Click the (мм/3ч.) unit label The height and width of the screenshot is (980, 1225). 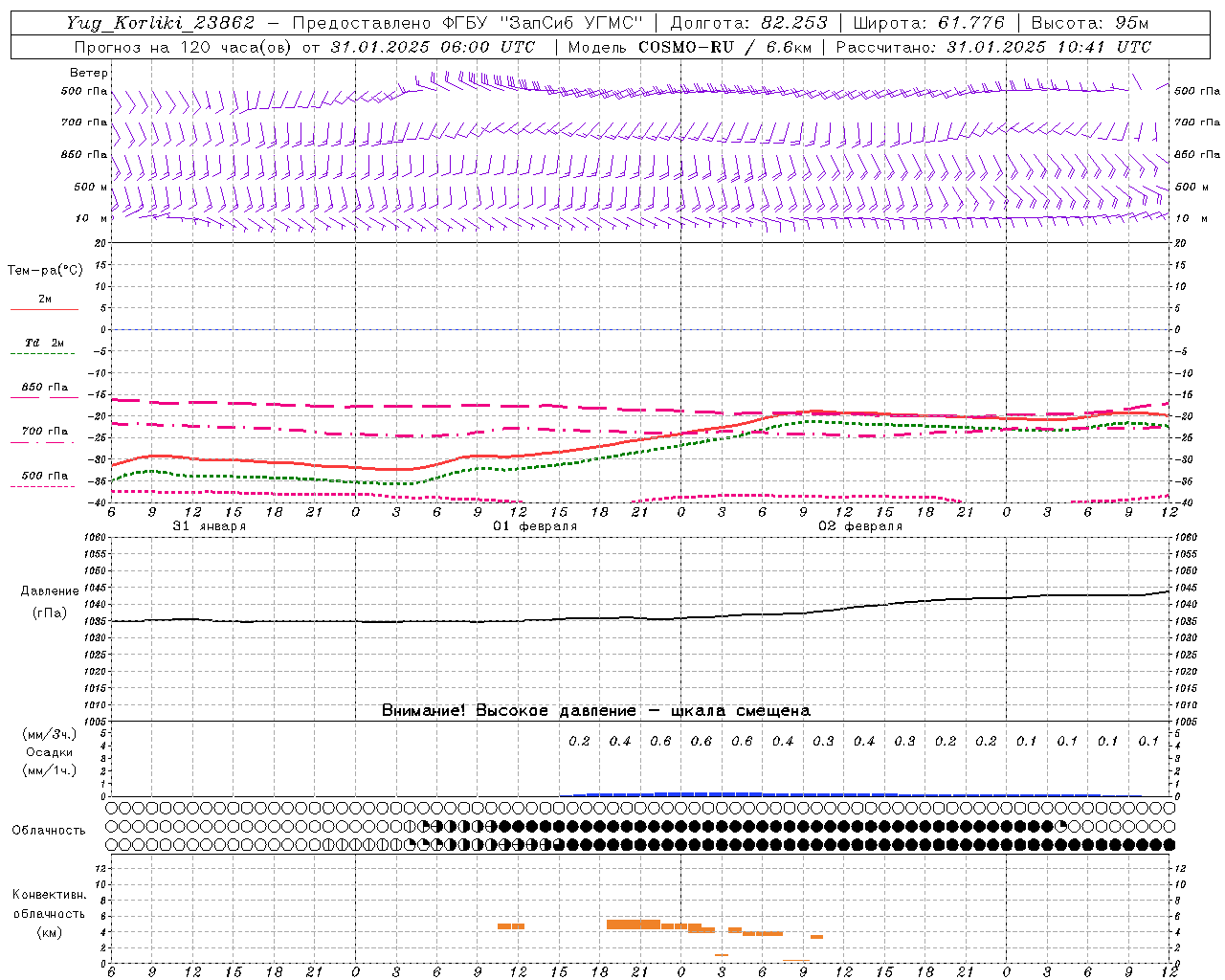(49, 734)
